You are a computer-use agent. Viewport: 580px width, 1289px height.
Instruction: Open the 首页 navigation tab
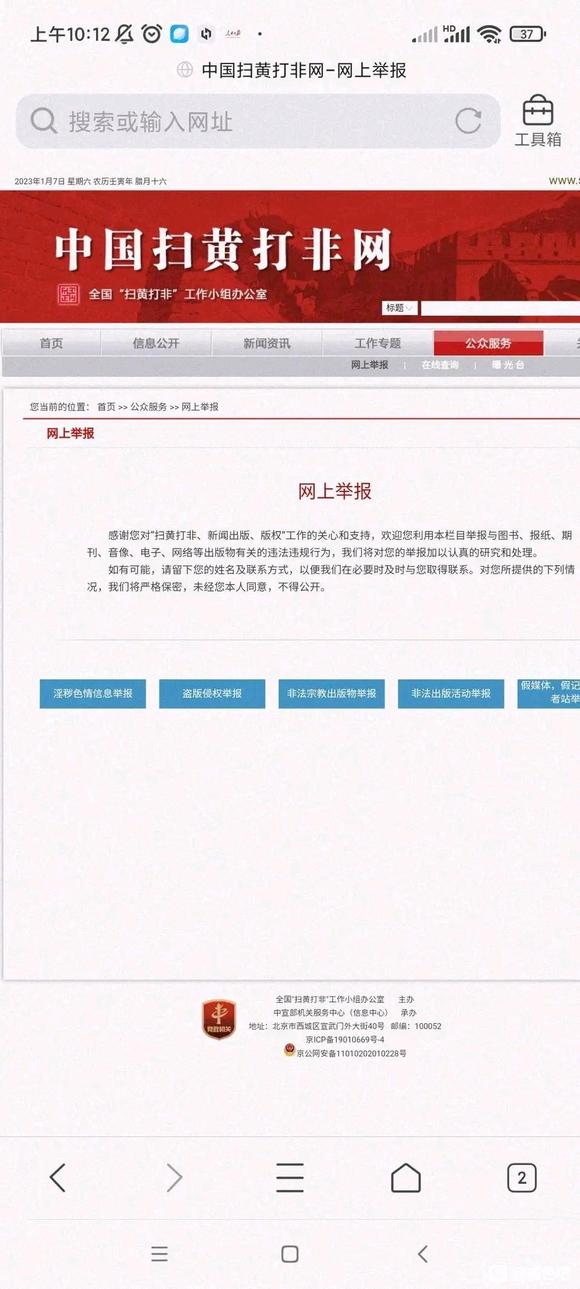tap(51, 343)
